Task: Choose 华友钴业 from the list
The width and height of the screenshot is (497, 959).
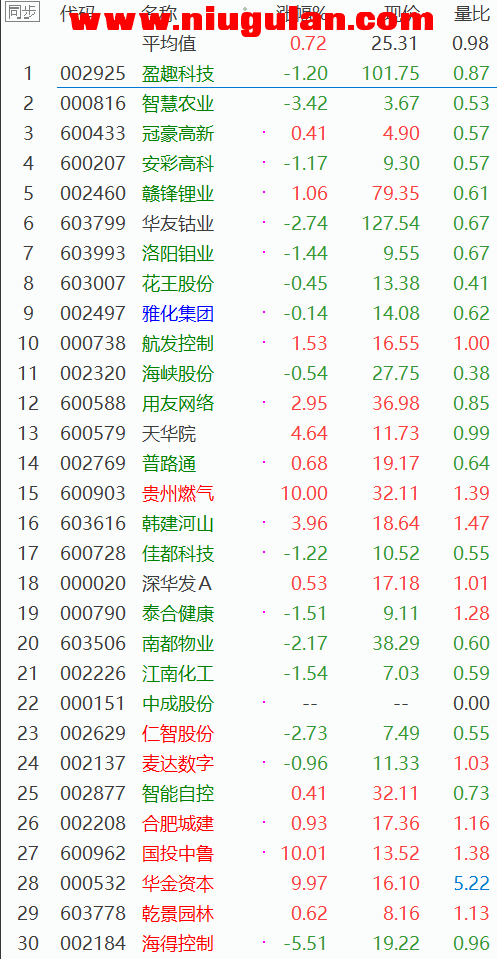Action: 178,223
